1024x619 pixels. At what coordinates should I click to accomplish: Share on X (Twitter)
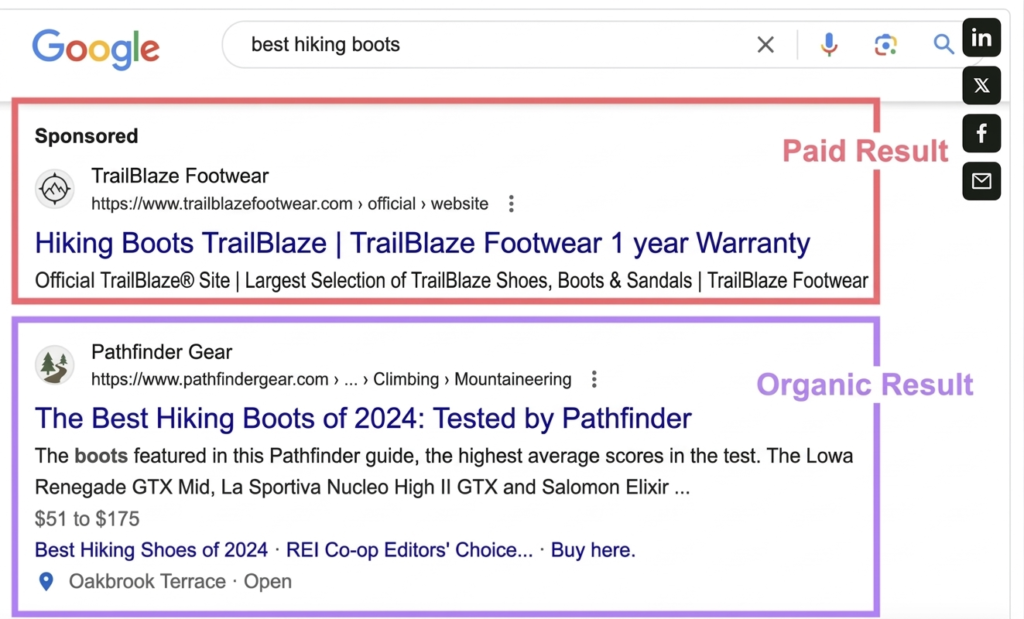981,86
